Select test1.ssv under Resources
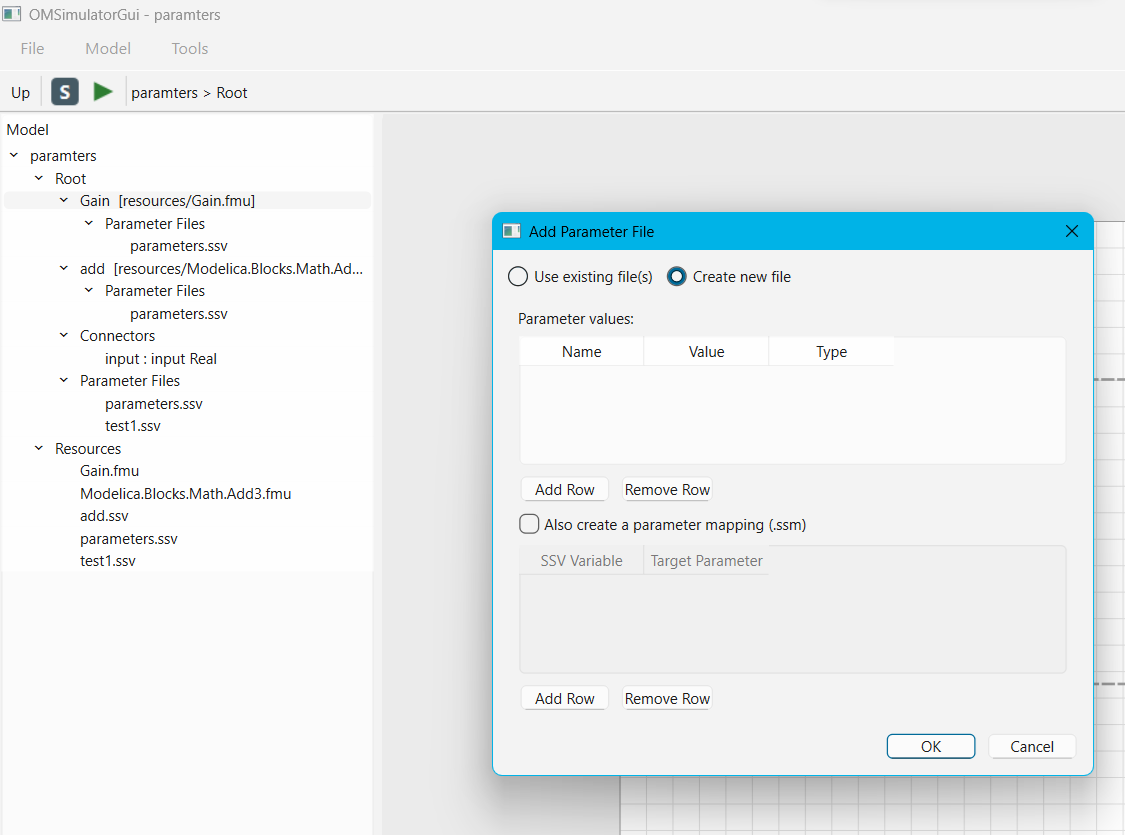This screenshot has width=1125, height=835. click(108, 561)
